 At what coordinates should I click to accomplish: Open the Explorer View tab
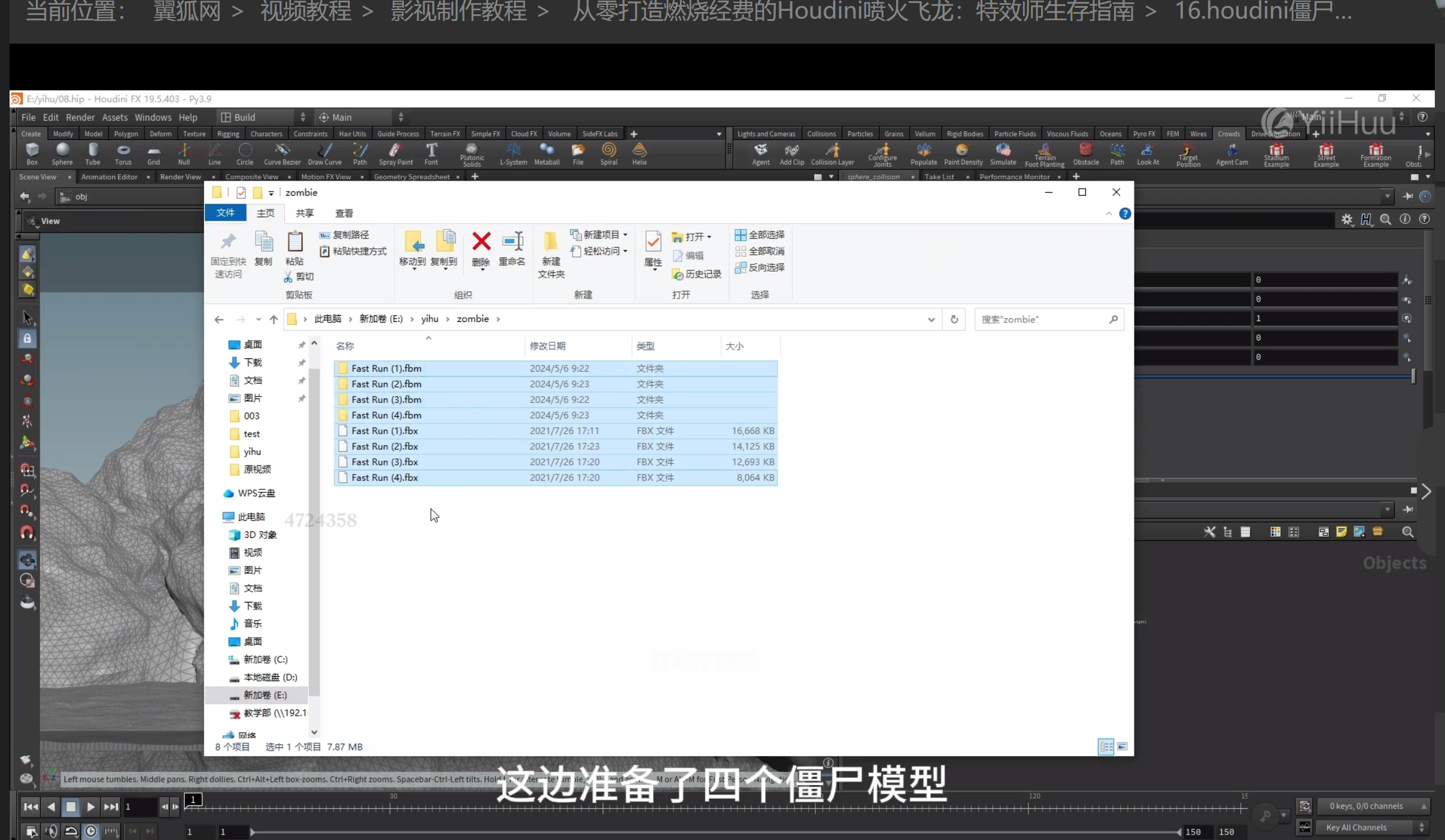pos(344,213)
